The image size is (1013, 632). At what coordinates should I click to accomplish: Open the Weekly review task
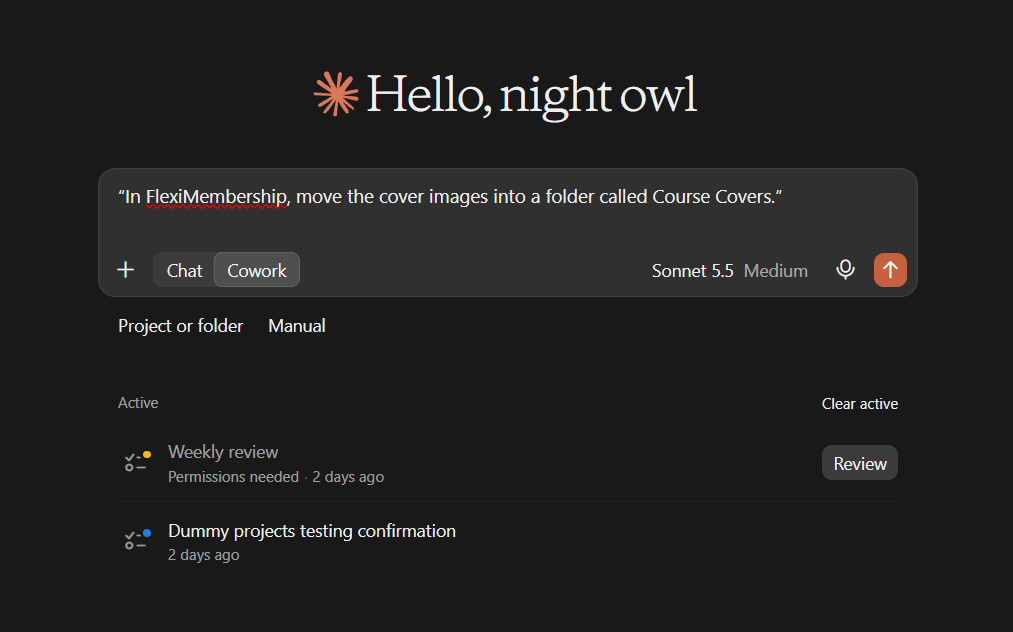click(x=508, y=463)
